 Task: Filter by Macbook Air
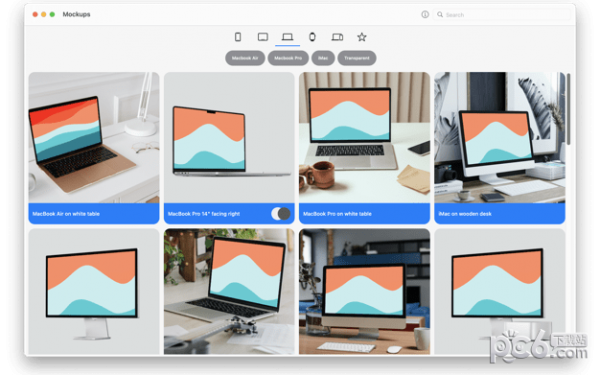(x=245, y=58)
